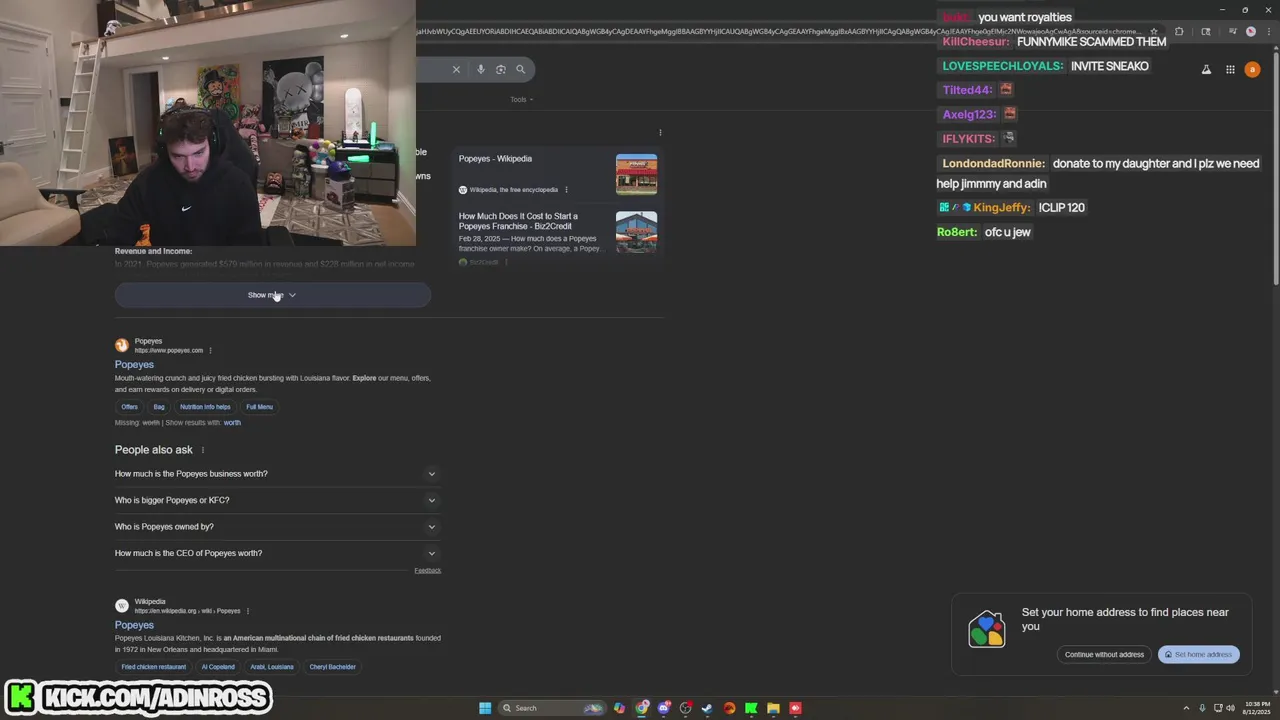1280x720 pixels.
Task: Expand the Show more overview button
Action: tap(272, 295)
